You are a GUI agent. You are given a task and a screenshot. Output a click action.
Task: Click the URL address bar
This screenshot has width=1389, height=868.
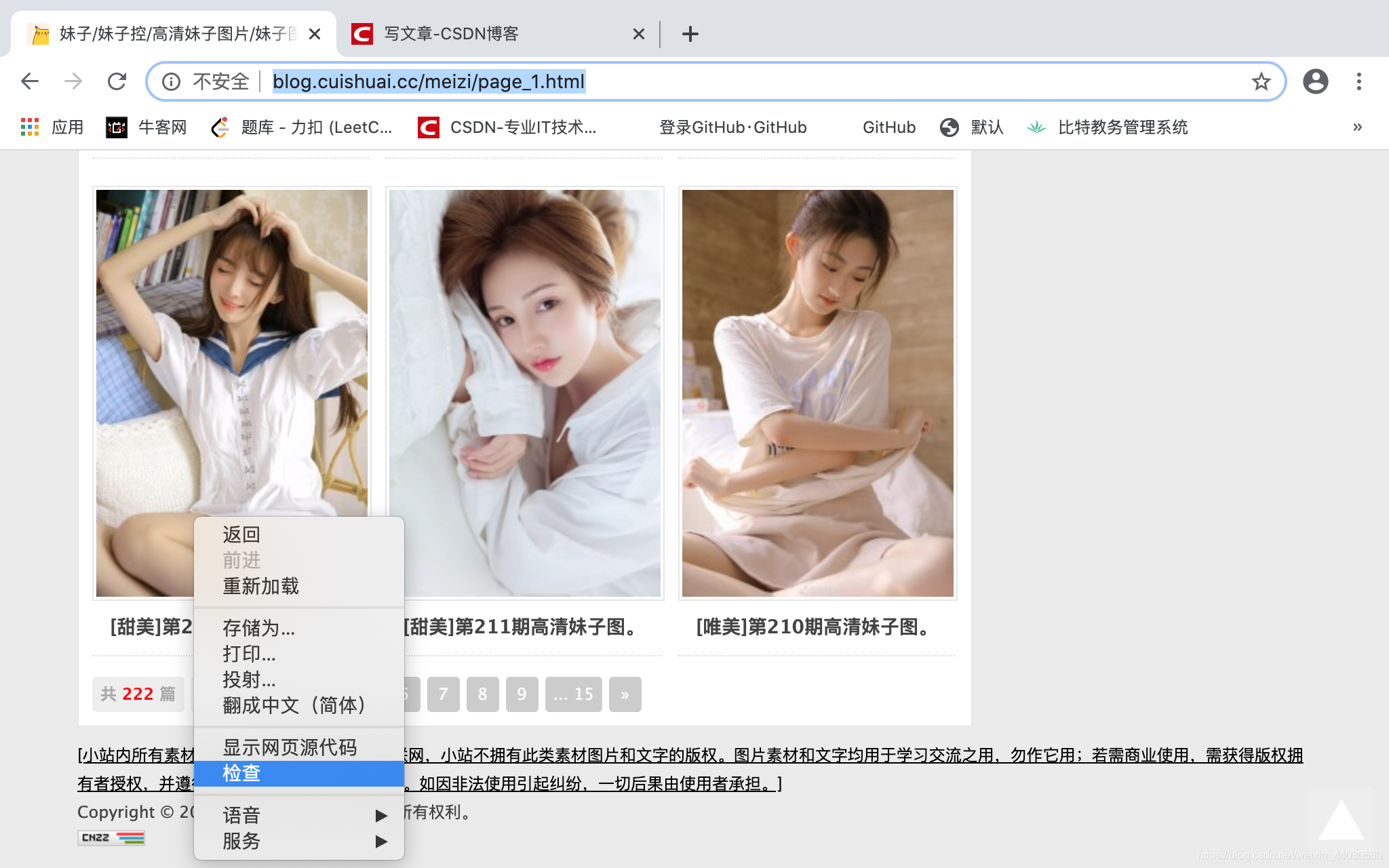pos(746,81)
